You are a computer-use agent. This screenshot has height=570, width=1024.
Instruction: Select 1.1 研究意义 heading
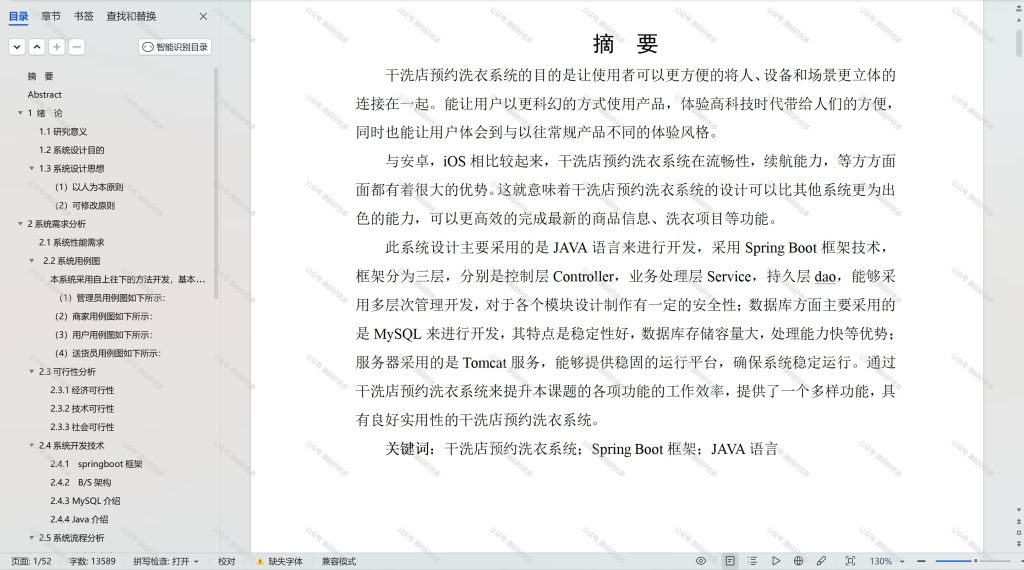tap(63, 132)
